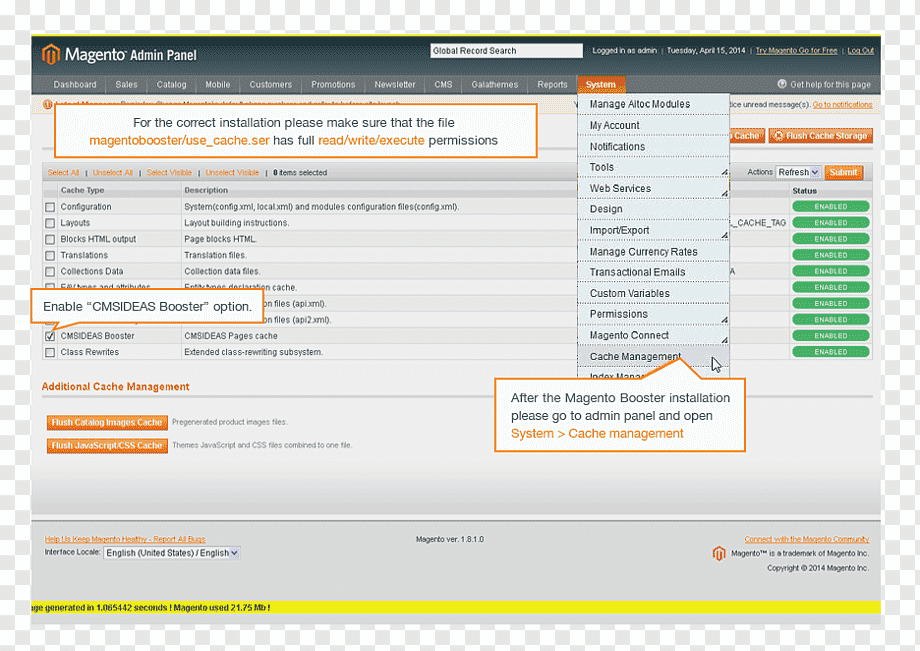Click the Flush Cache Storage button
The image size is (920, 651).
click(x=821, y=135)
